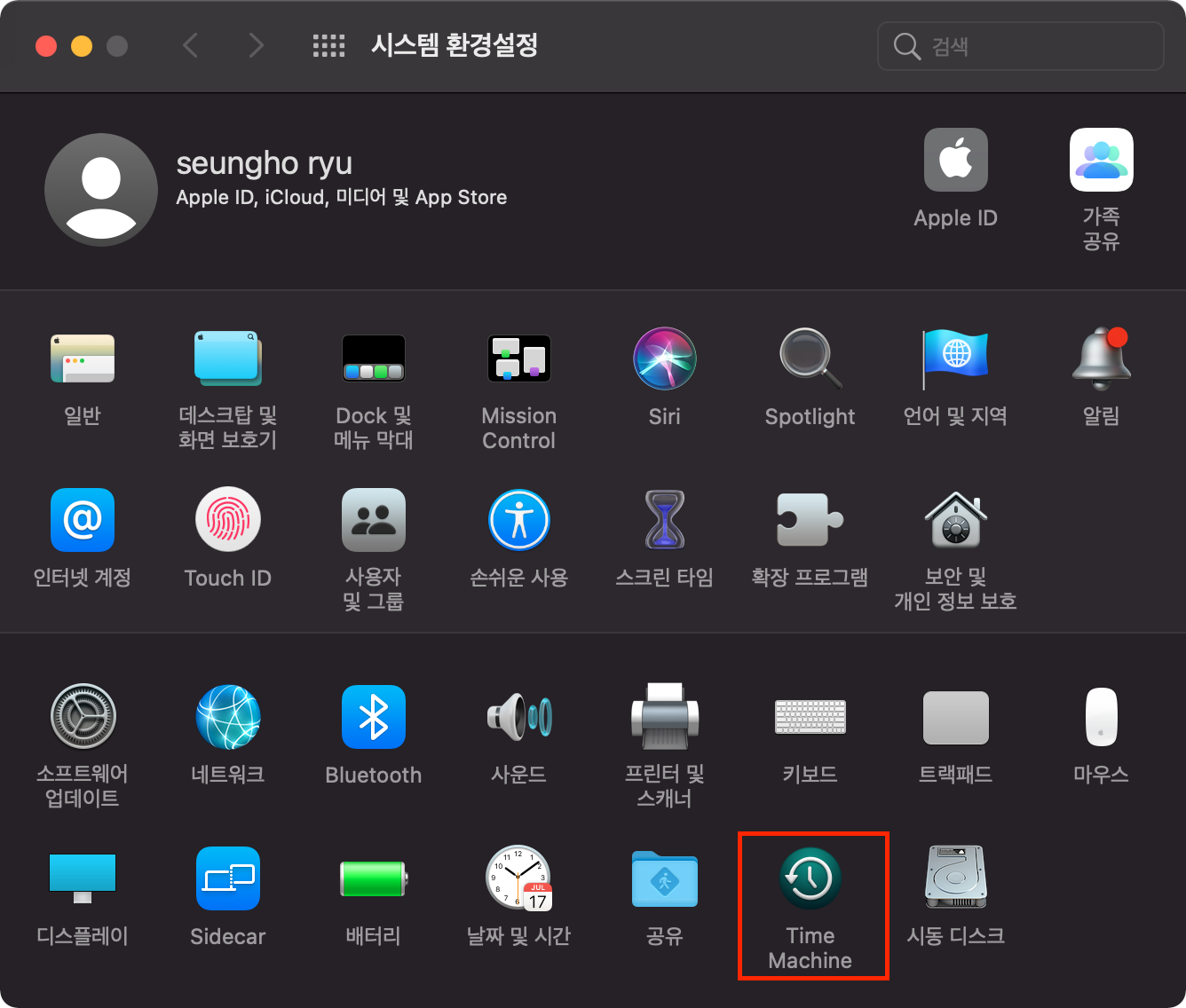Open the 일반 (General) preferences icon
This screenshot has width=1186, height=1008.
point(83,358)
